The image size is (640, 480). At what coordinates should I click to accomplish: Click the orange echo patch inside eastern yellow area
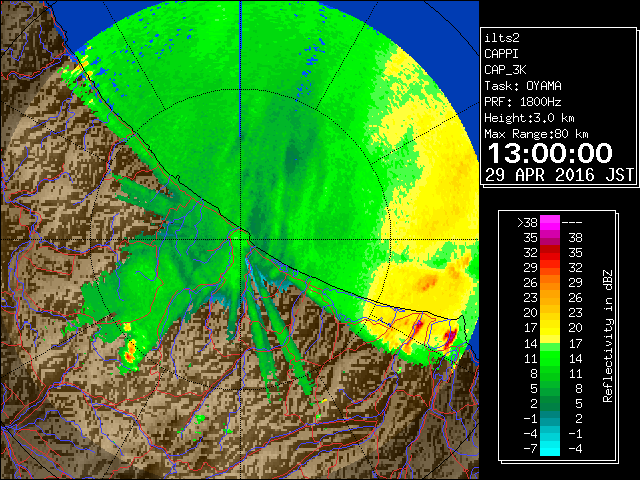[427, 282]
